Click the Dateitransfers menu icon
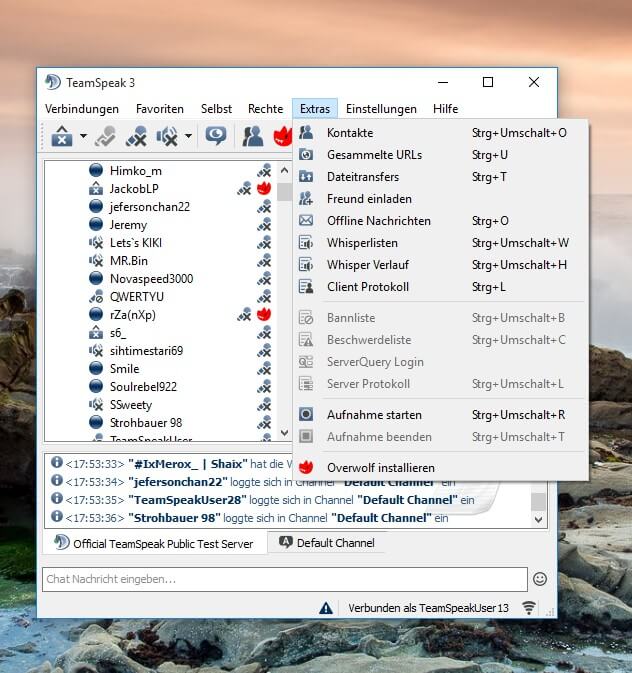Viewport: 632px width, 673px height. (x=306, y=176)
